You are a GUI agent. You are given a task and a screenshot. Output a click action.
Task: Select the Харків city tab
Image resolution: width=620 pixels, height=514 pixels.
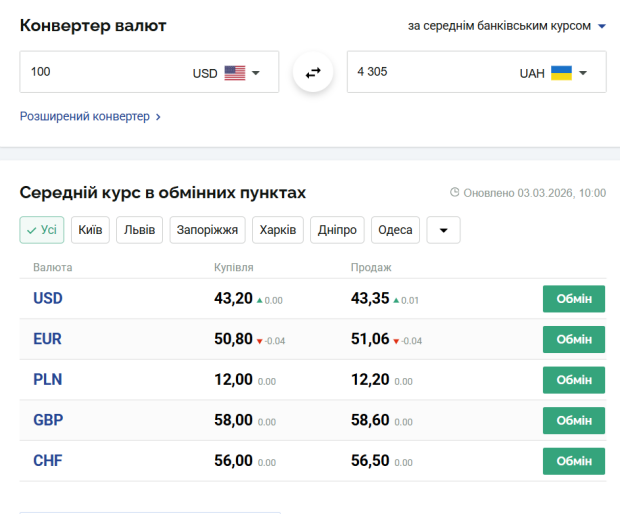[277, 230]
